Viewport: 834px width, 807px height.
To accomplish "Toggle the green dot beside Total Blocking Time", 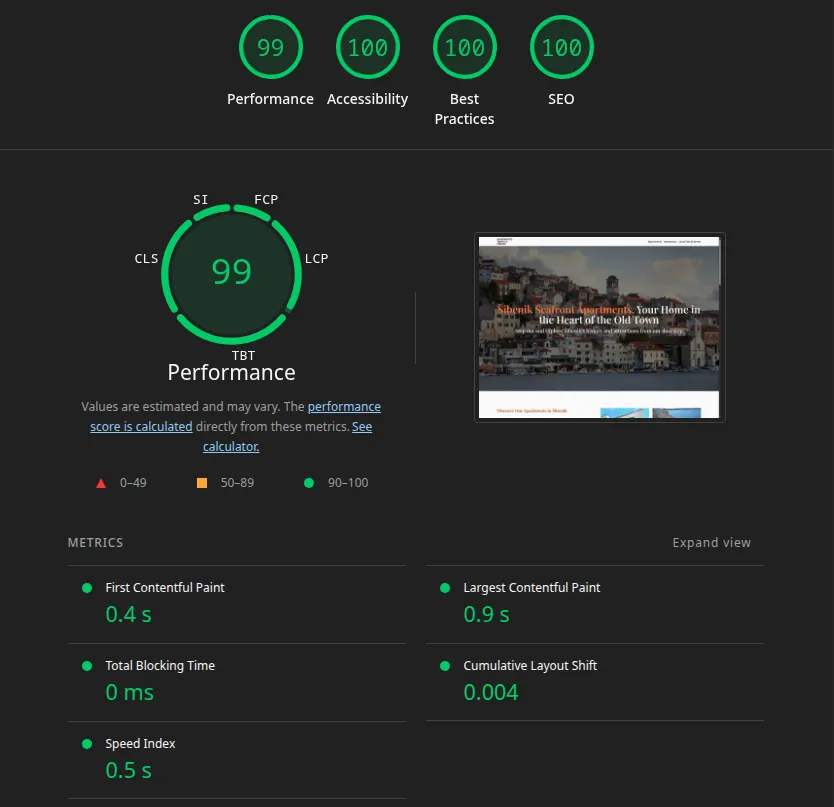I will (86, 666).
